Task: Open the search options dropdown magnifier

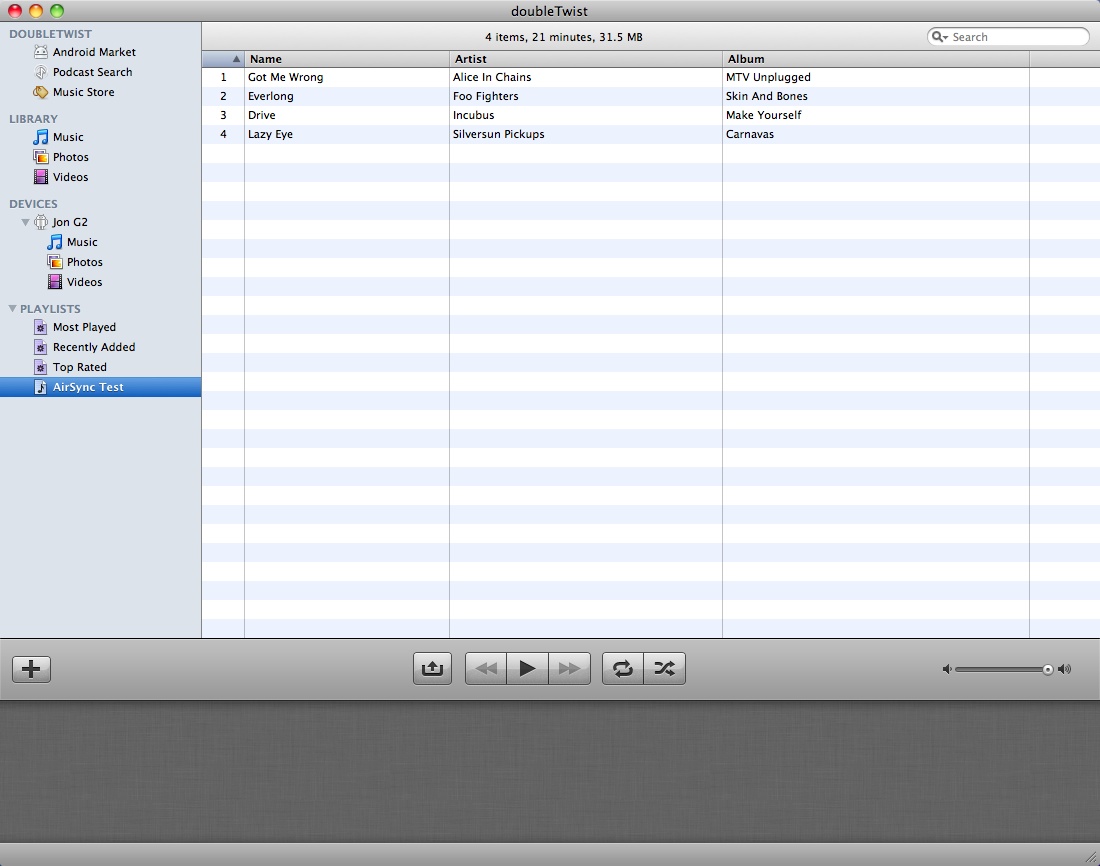Action: [939, 36]
